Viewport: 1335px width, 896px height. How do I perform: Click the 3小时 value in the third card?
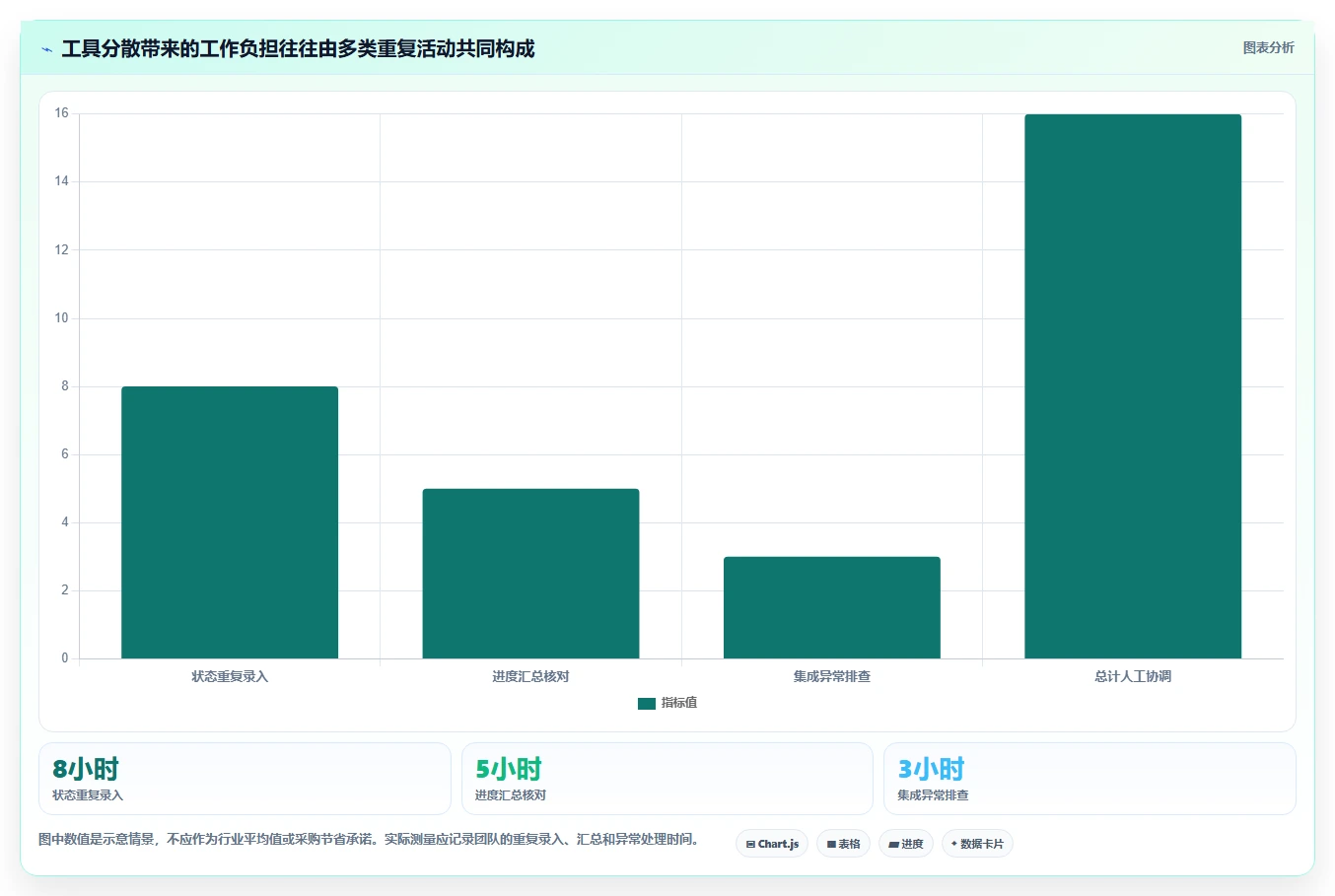click(931, 769)
